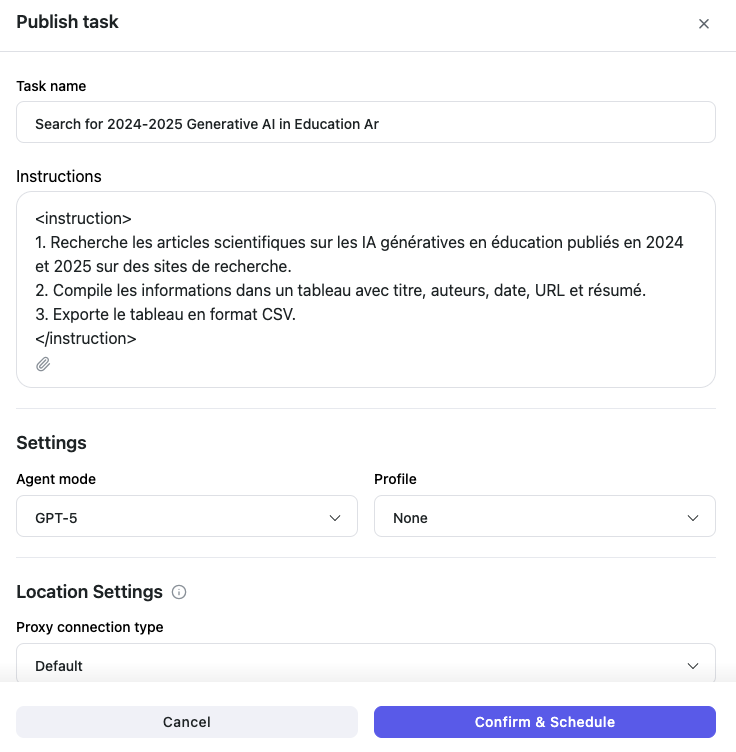736x752 pixels.
Task: Open the GPT-5 Agent mode dropdown
Action: click(x=186, y=517)
